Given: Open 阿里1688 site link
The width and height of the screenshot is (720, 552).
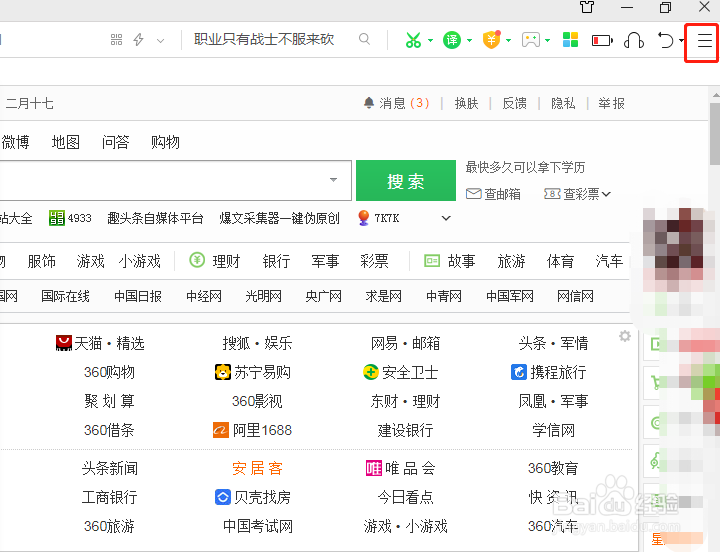Looking at the screenshot, I should click(x=253, y=430).
